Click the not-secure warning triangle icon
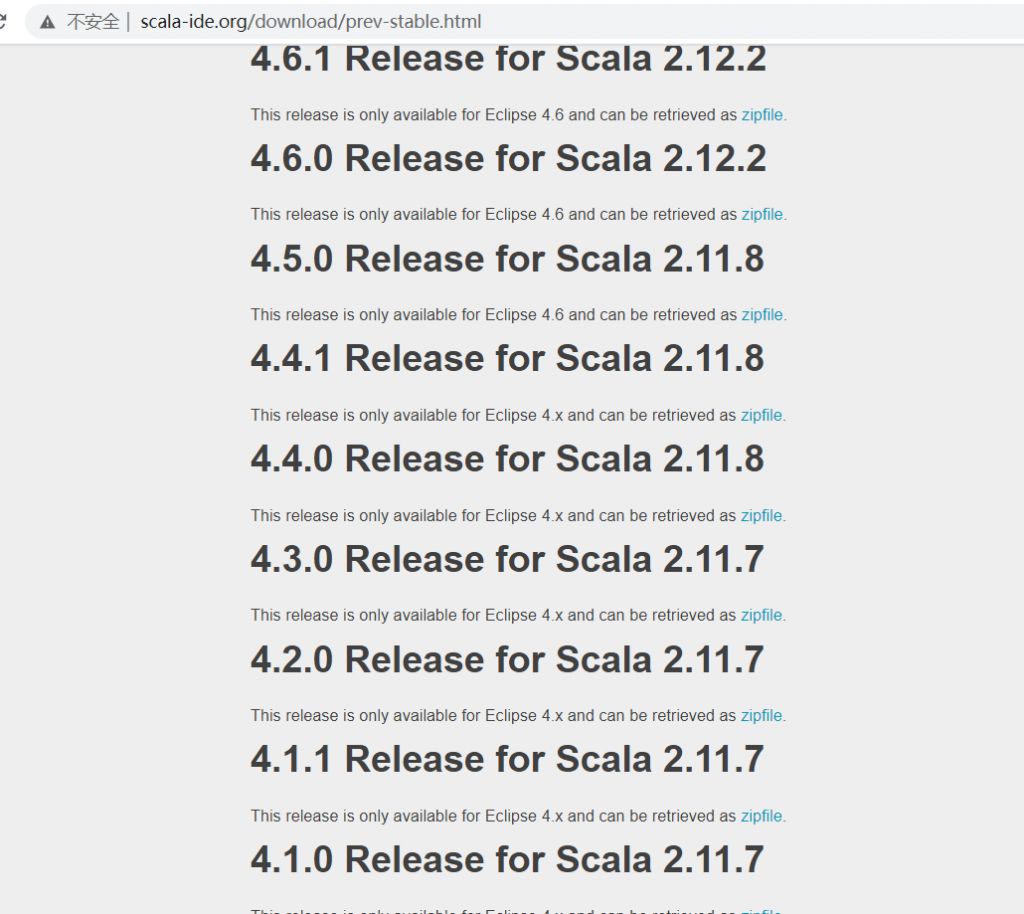The image size is (1024, 914). pos(47,21)
